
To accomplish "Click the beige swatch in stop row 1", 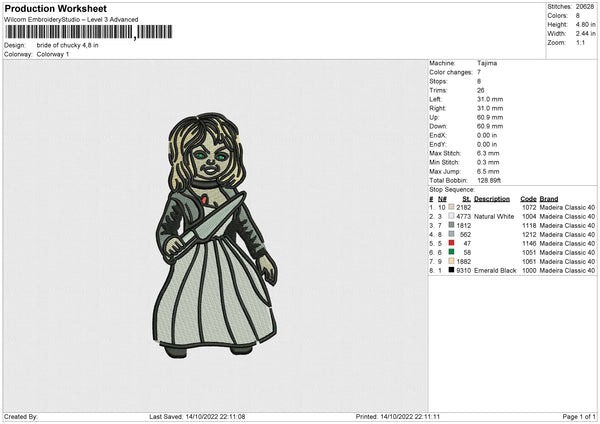I will point(451,207).
